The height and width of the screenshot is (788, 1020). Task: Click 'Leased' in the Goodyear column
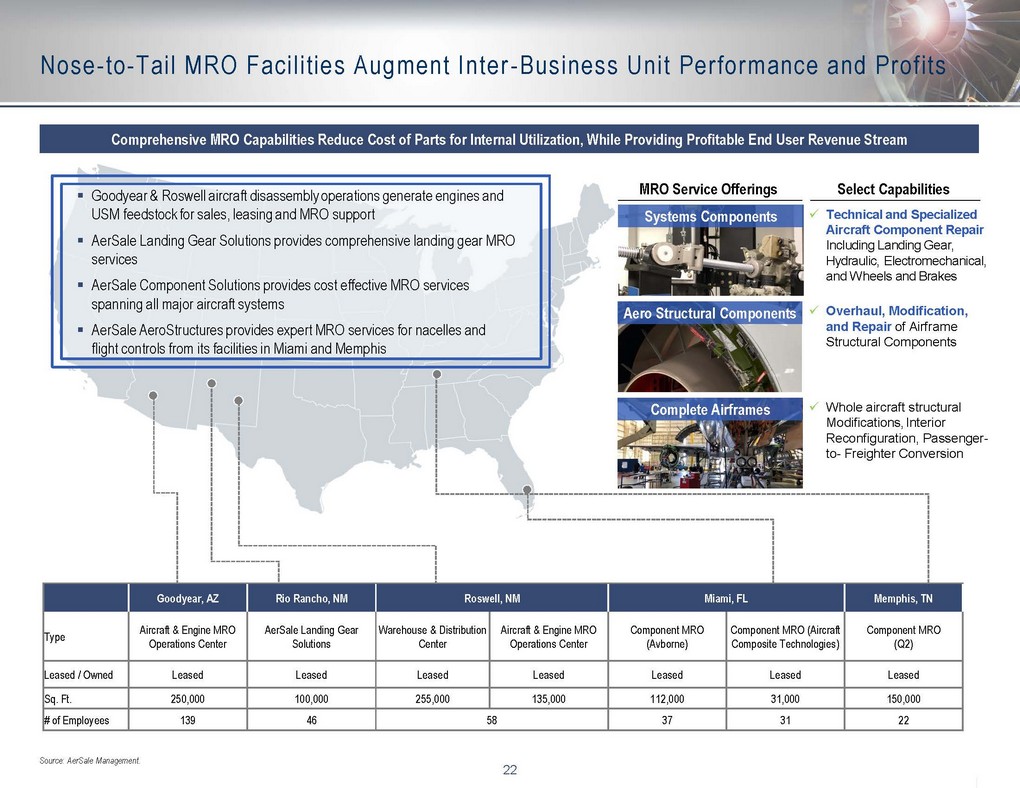187,675
